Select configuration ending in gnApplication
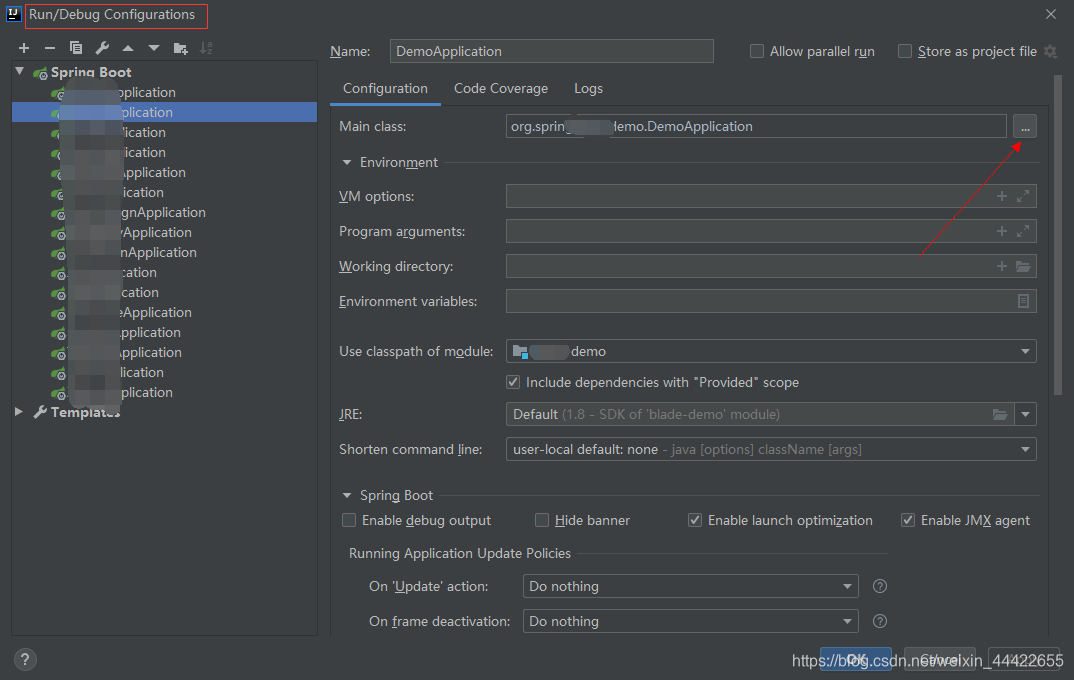The height and width of the screenshot is (680, 1074). click(x=164, y=212)
